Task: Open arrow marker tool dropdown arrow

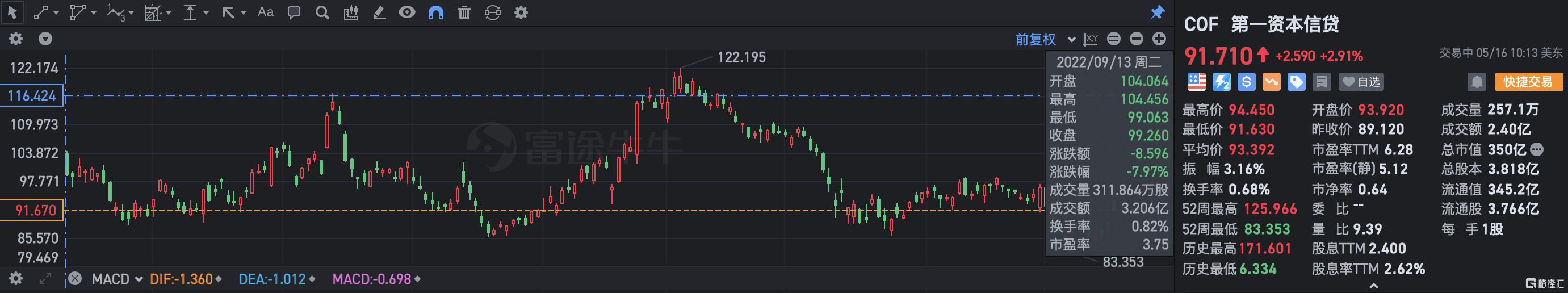Action: [244, 13]
